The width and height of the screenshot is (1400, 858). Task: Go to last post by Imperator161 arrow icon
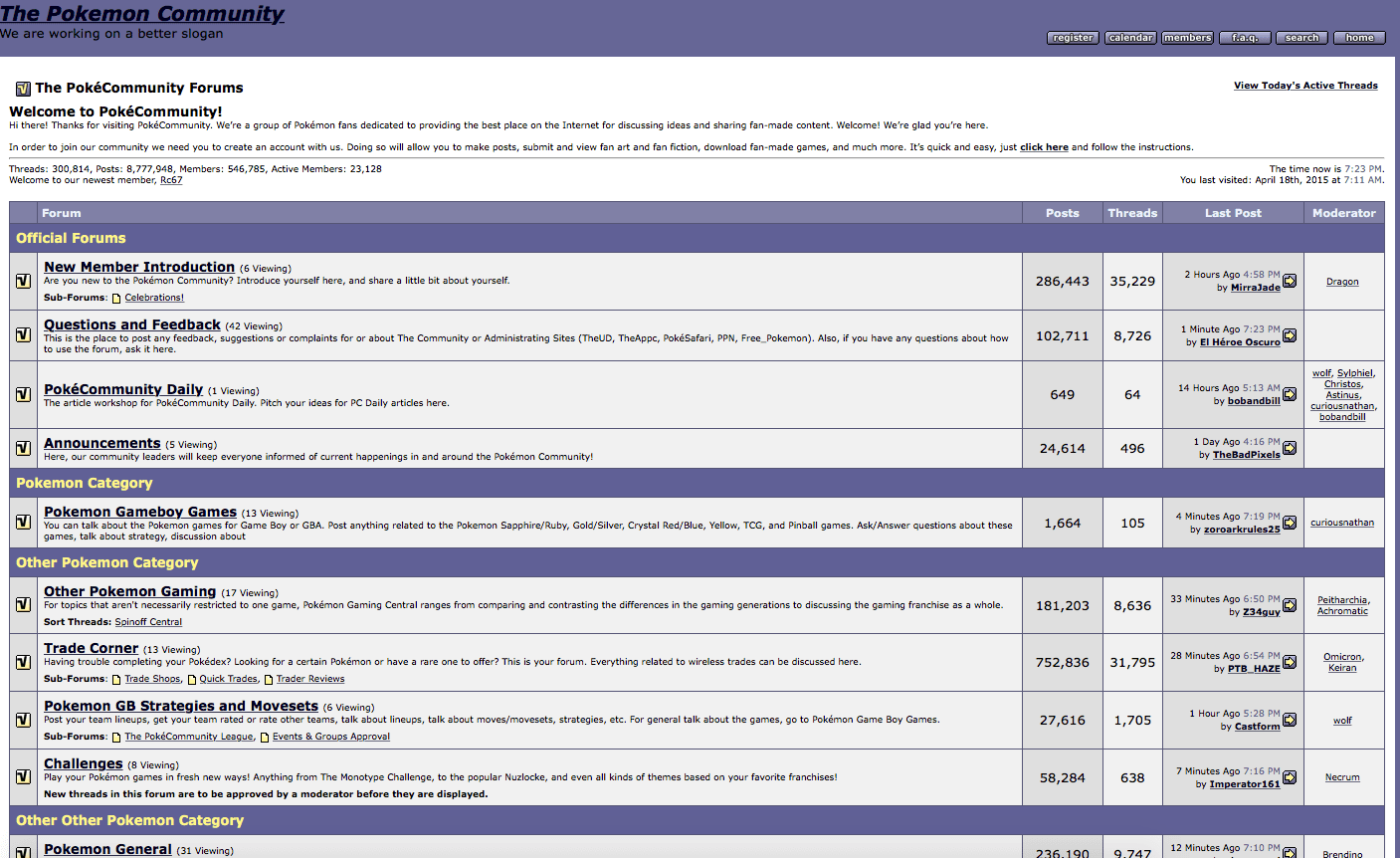[x=1290, y=777]
